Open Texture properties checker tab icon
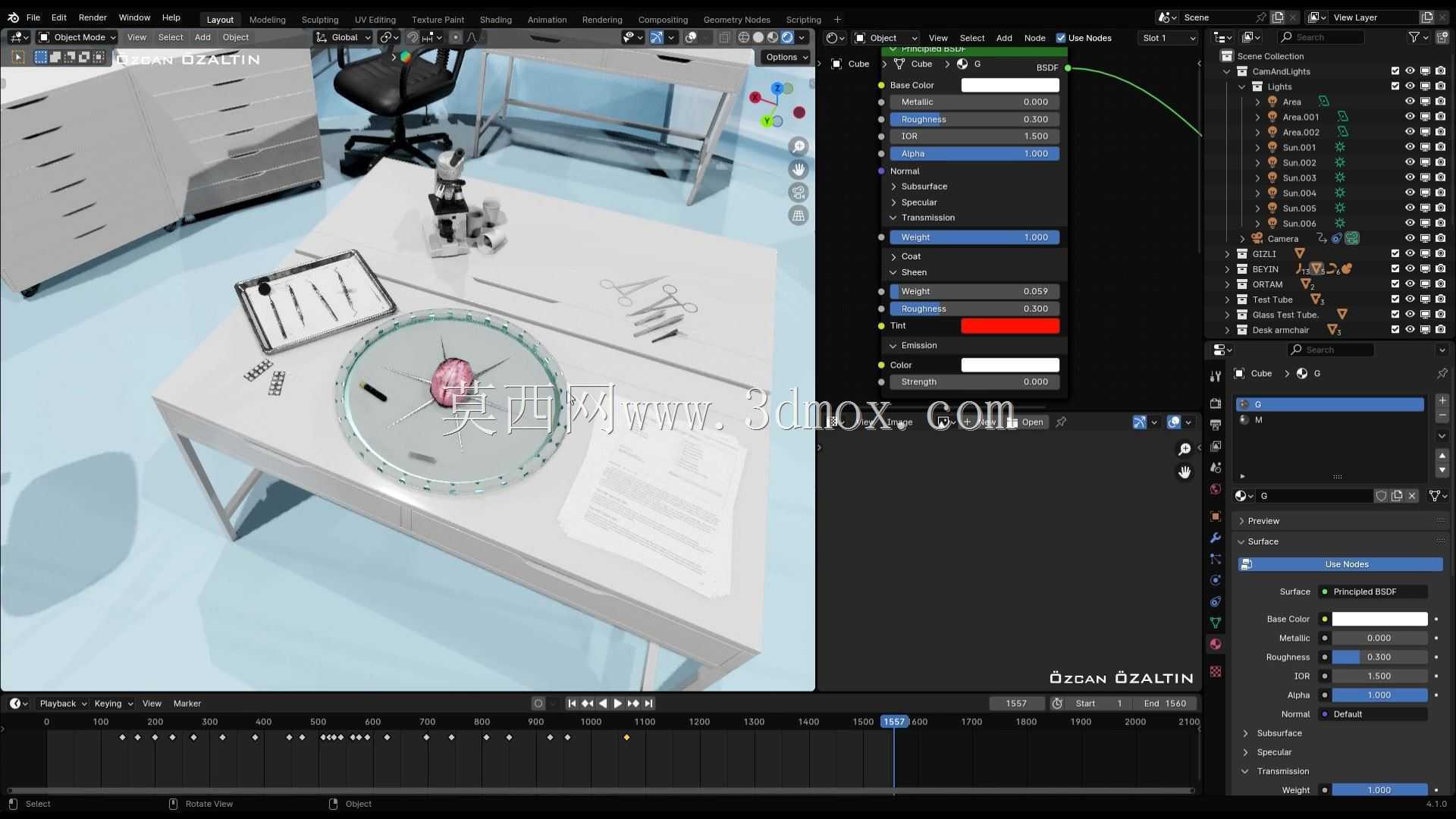The image size is (1456, 819). (1216, 671)
